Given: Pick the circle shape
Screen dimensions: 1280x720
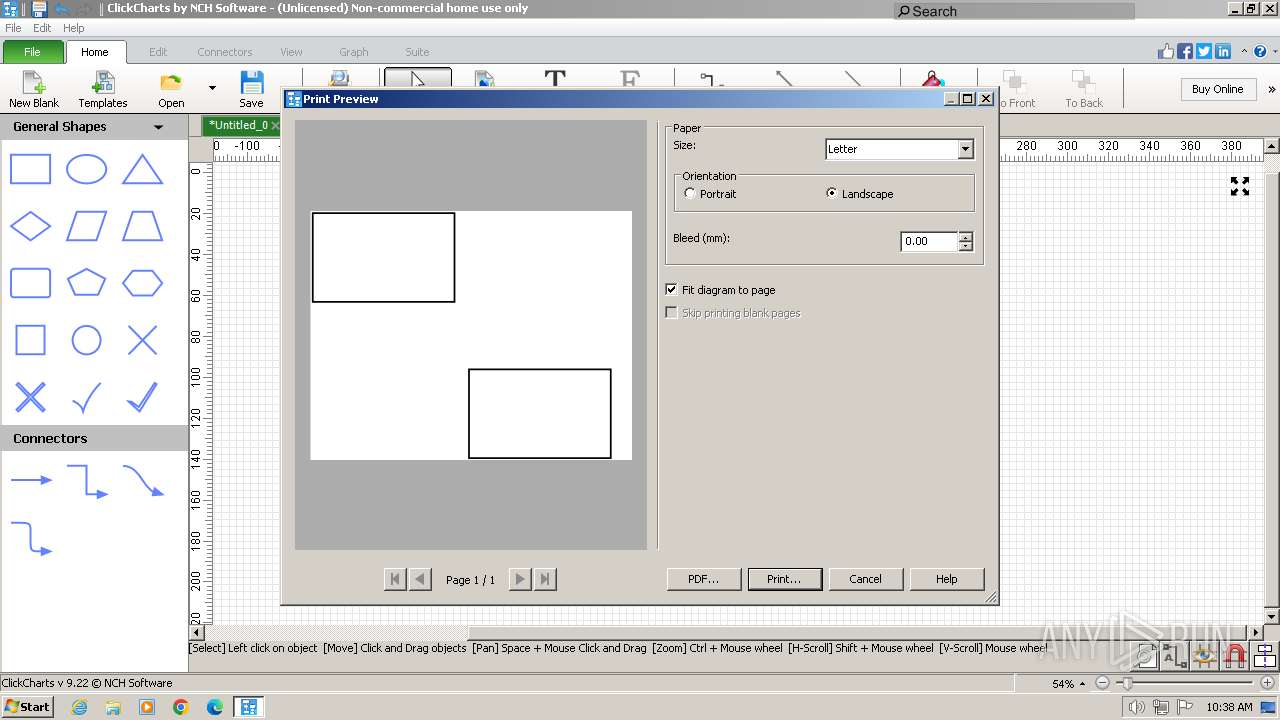Looking at the screenshot, I should [x=86, y=341].
